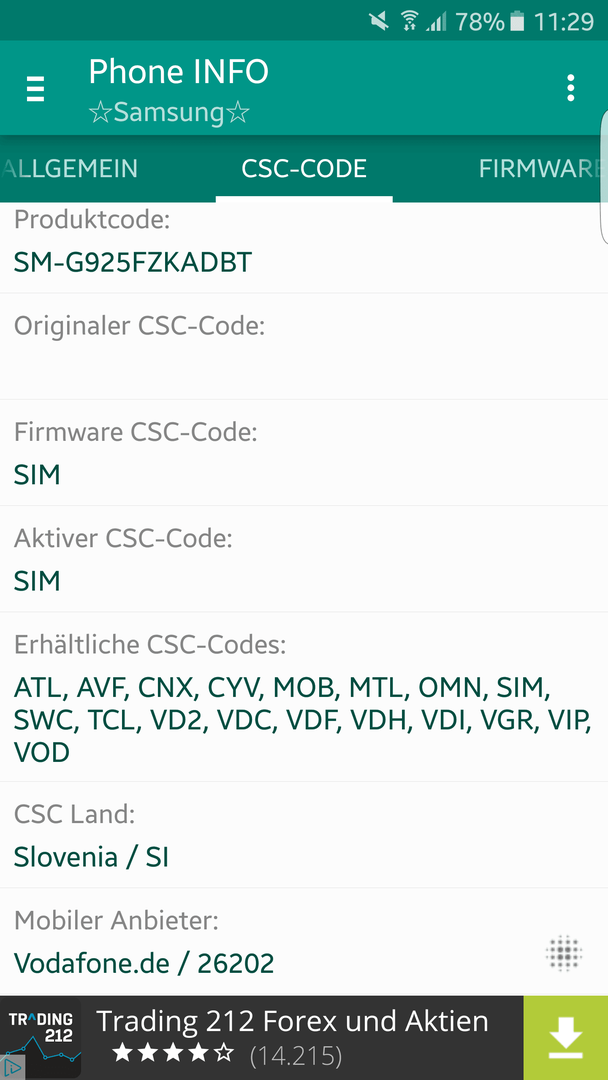Tap the dotted floating assistive icon
The height and width of the screenshot is (1080, 608).
pos(564,955)
